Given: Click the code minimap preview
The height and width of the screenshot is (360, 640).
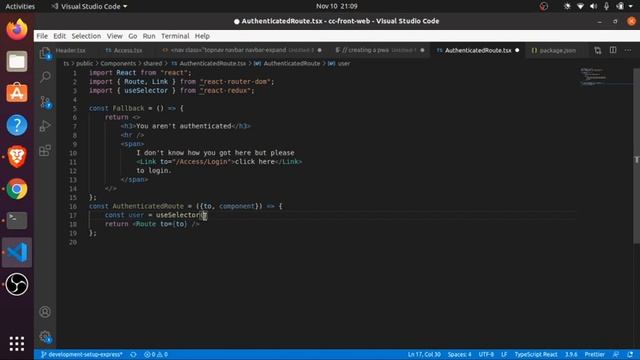Looking at the screenshot, I should point(593,76).
